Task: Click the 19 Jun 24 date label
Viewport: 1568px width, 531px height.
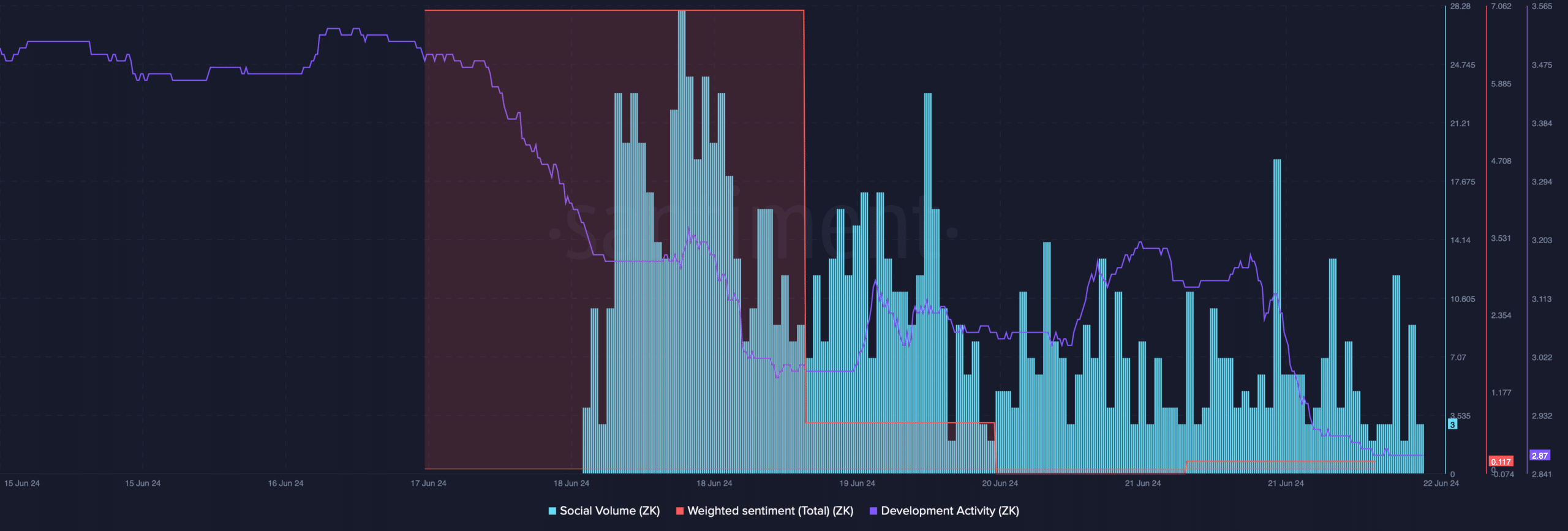Action: click(x=858, y=483)
